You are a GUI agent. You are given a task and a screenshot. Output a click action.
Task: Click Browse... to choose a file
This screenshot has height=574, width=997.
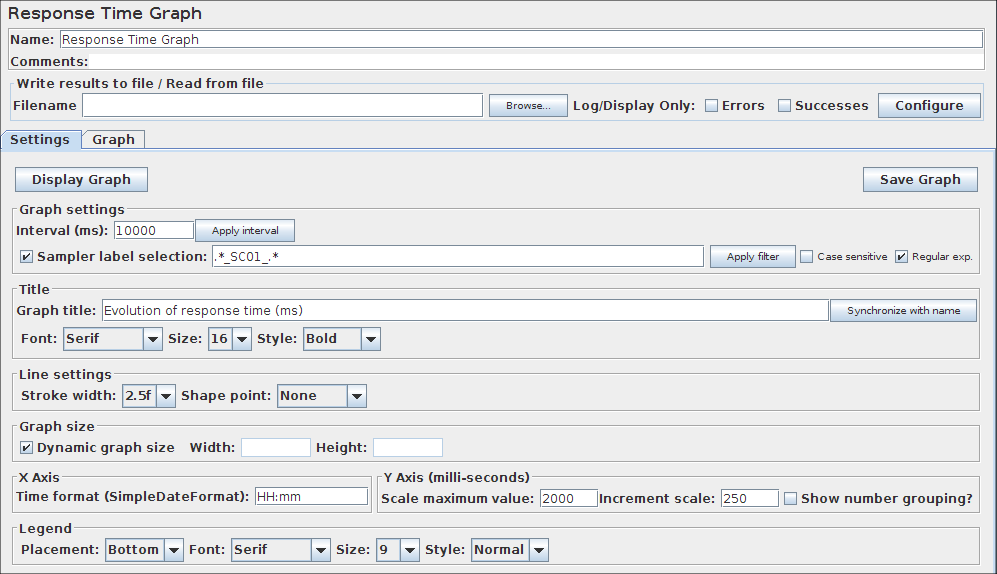point(528,106)
